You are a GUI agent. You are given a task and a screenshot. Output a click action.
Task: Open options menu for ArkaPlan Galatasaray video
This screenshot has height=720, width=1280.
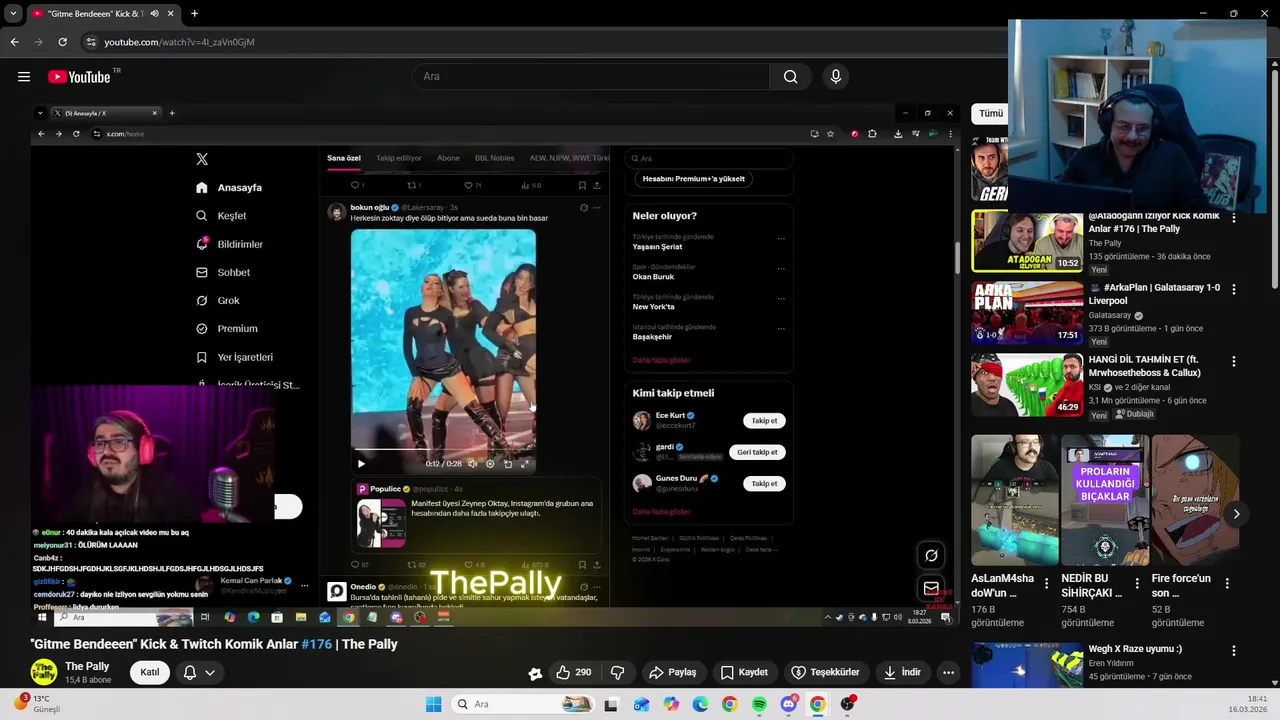click(x=1233, y=289)
